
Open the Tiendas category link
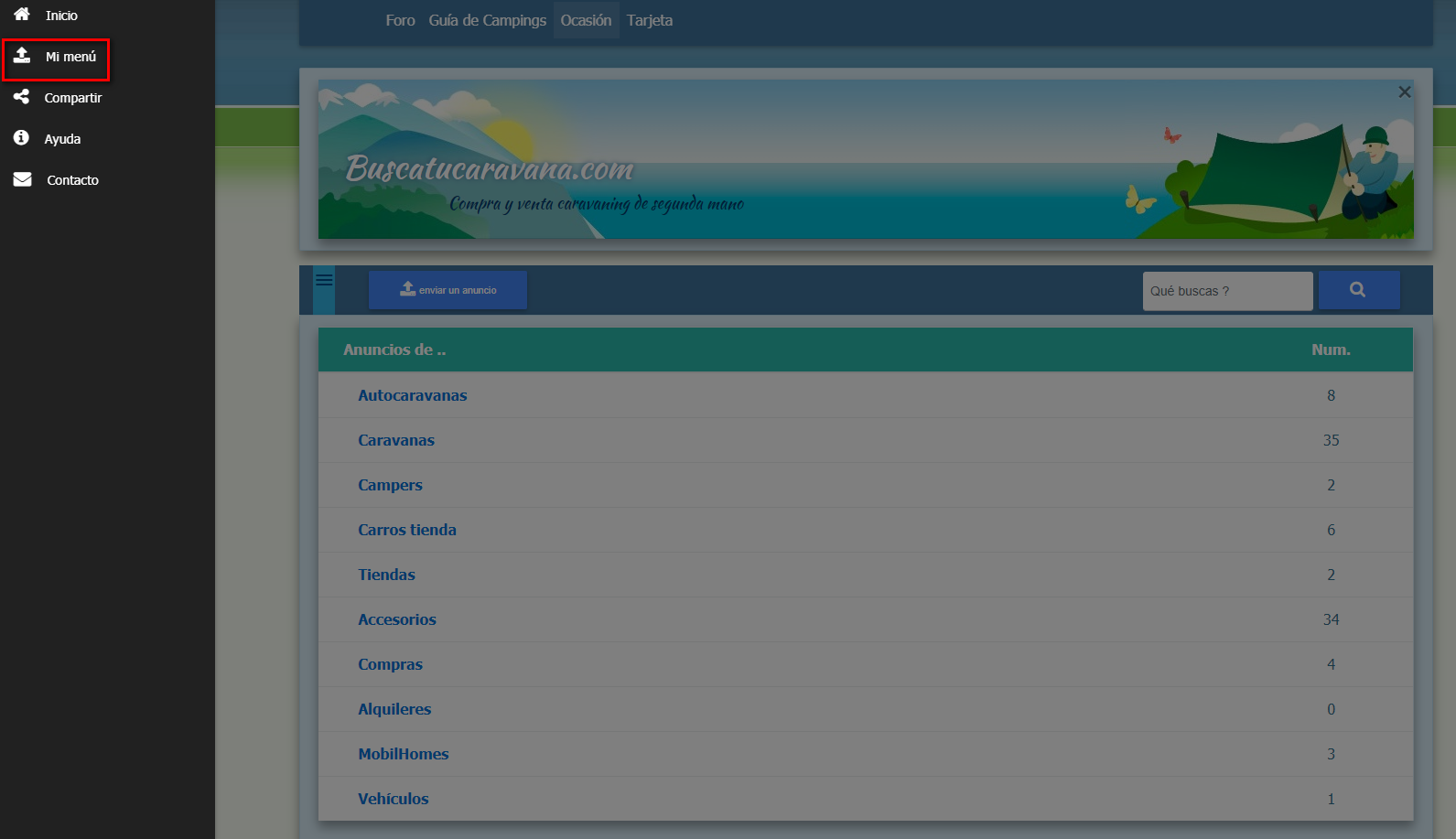click(386, 575)
